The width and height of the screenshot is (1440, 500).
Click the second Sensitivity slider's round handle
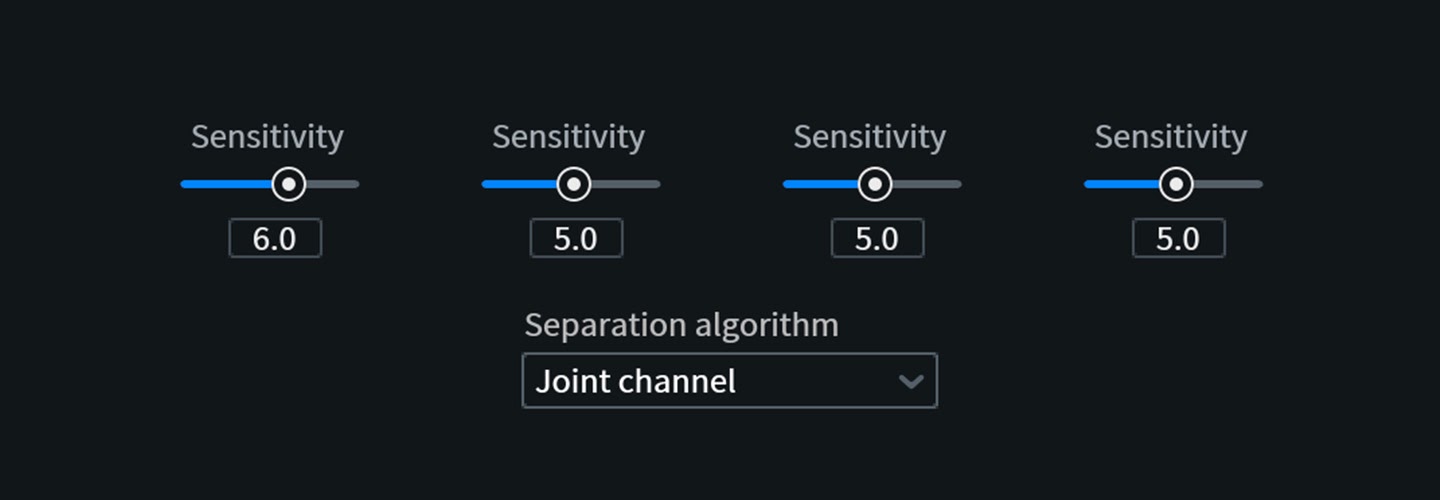(x=573, y=184)
